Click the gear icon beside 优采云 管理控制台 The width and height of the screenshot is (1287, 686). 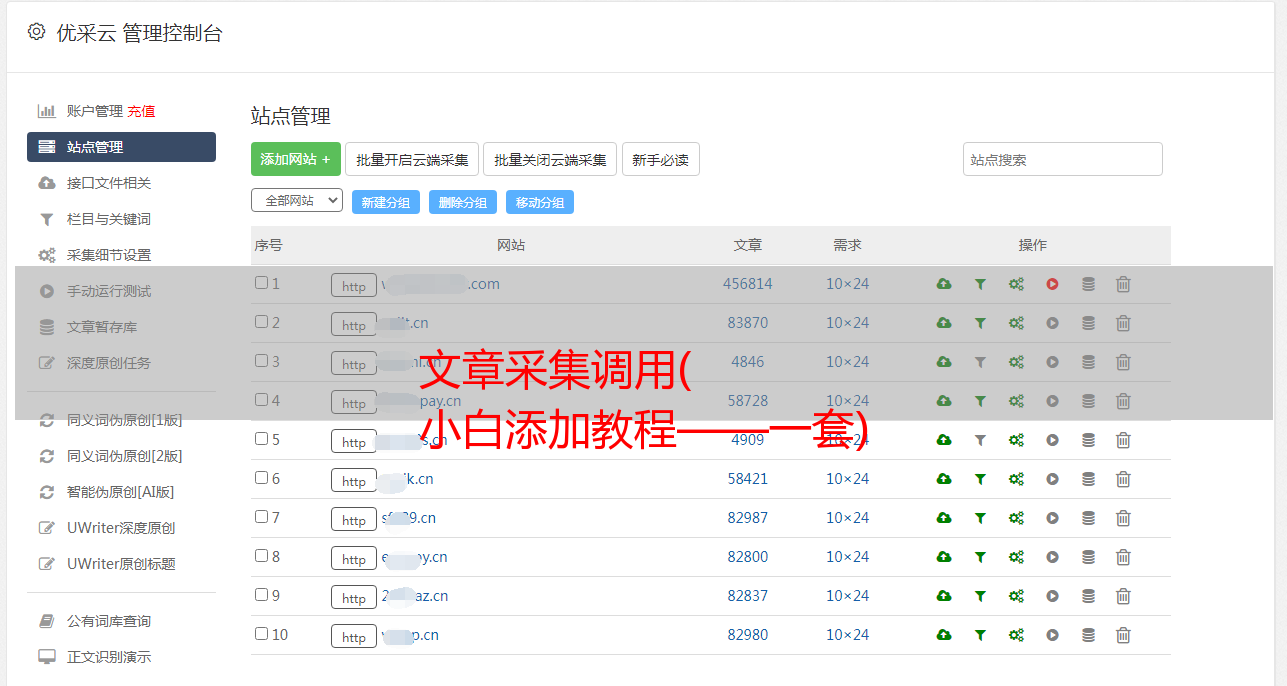click(37, 32)
